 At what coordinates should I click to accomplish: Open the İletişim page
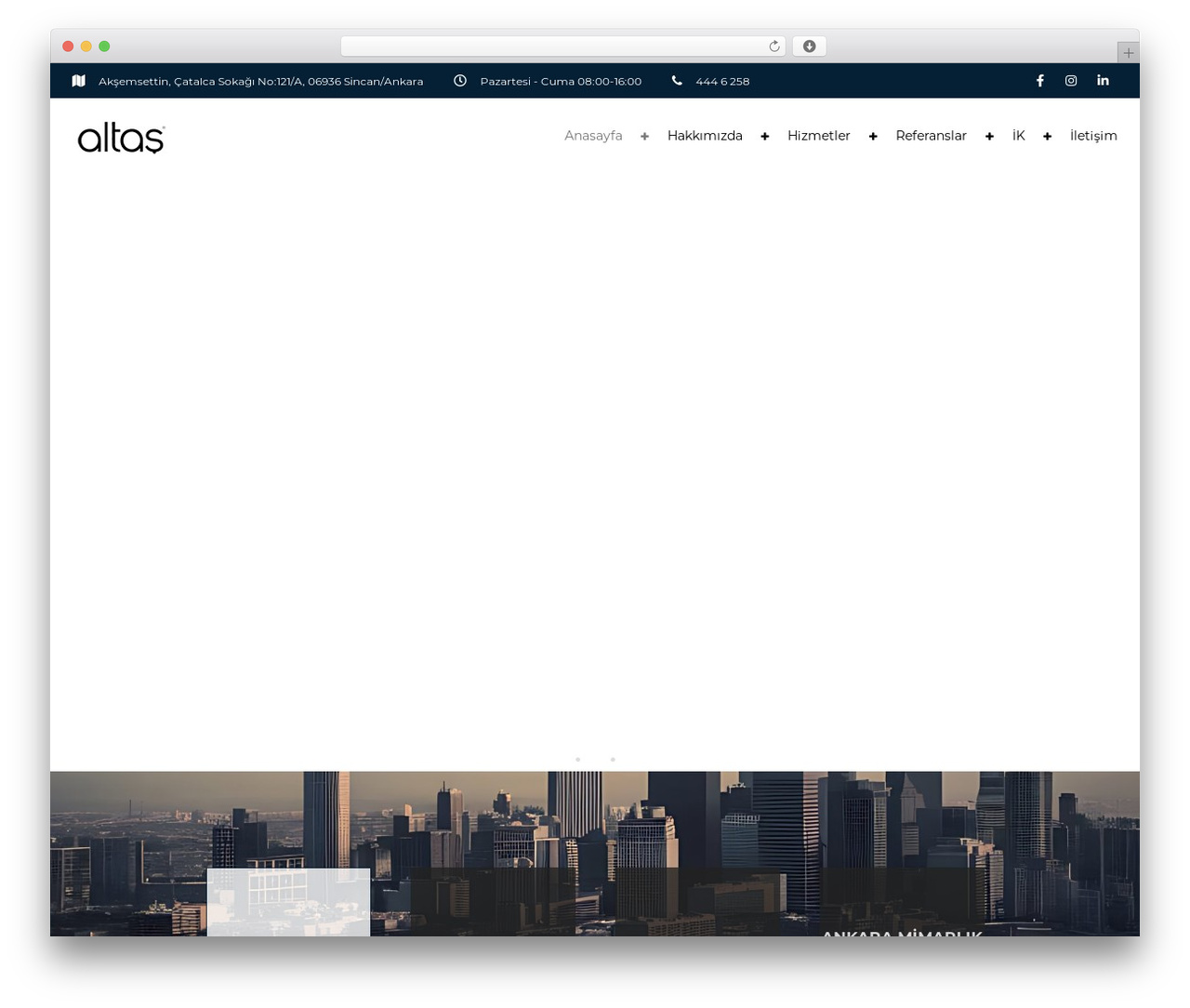pos(1093,136)
